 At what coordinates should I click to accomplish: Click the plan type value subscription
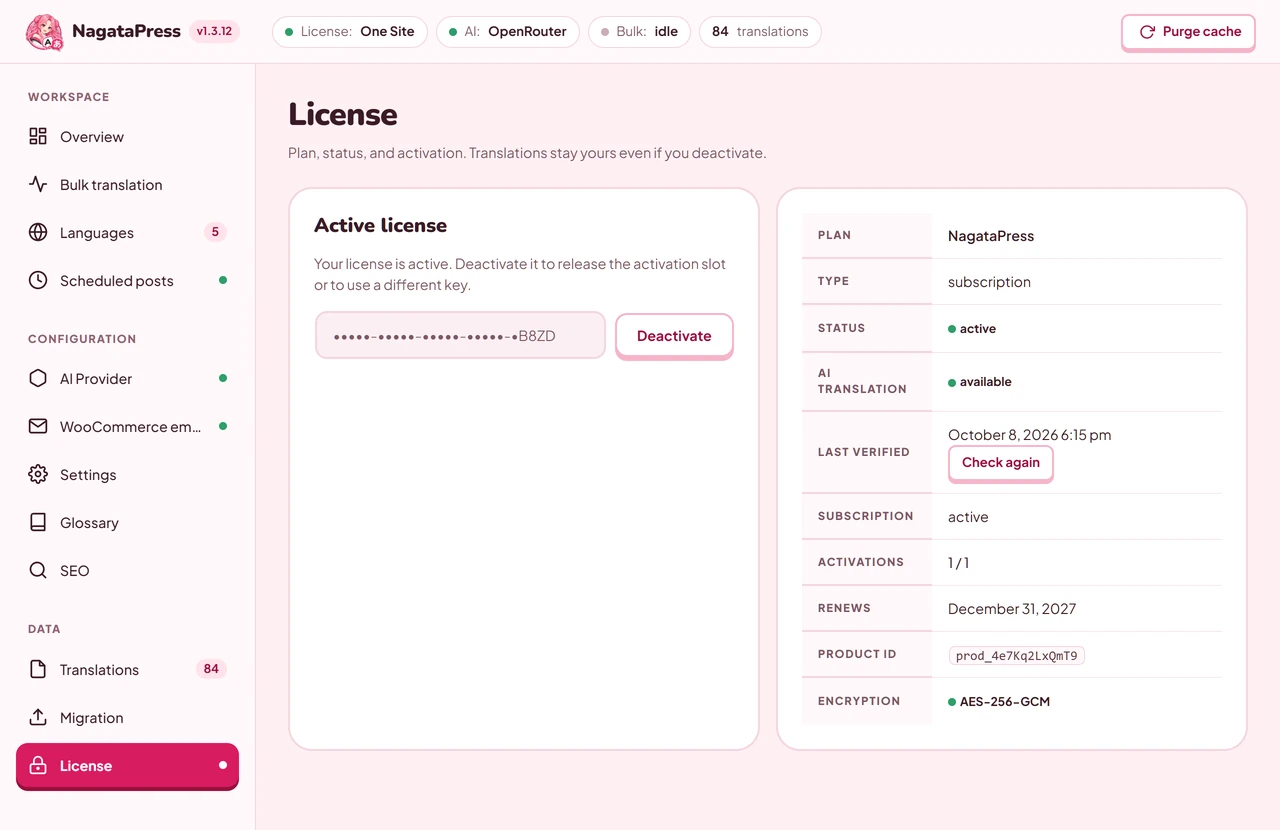click(989, 282)
